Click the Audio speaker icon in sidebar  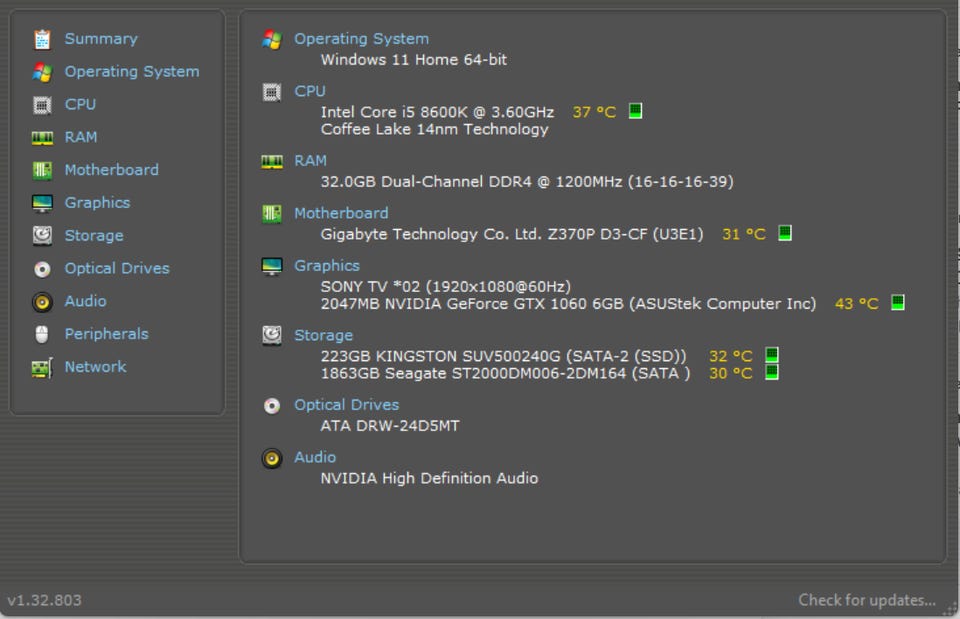pos(42,302)
